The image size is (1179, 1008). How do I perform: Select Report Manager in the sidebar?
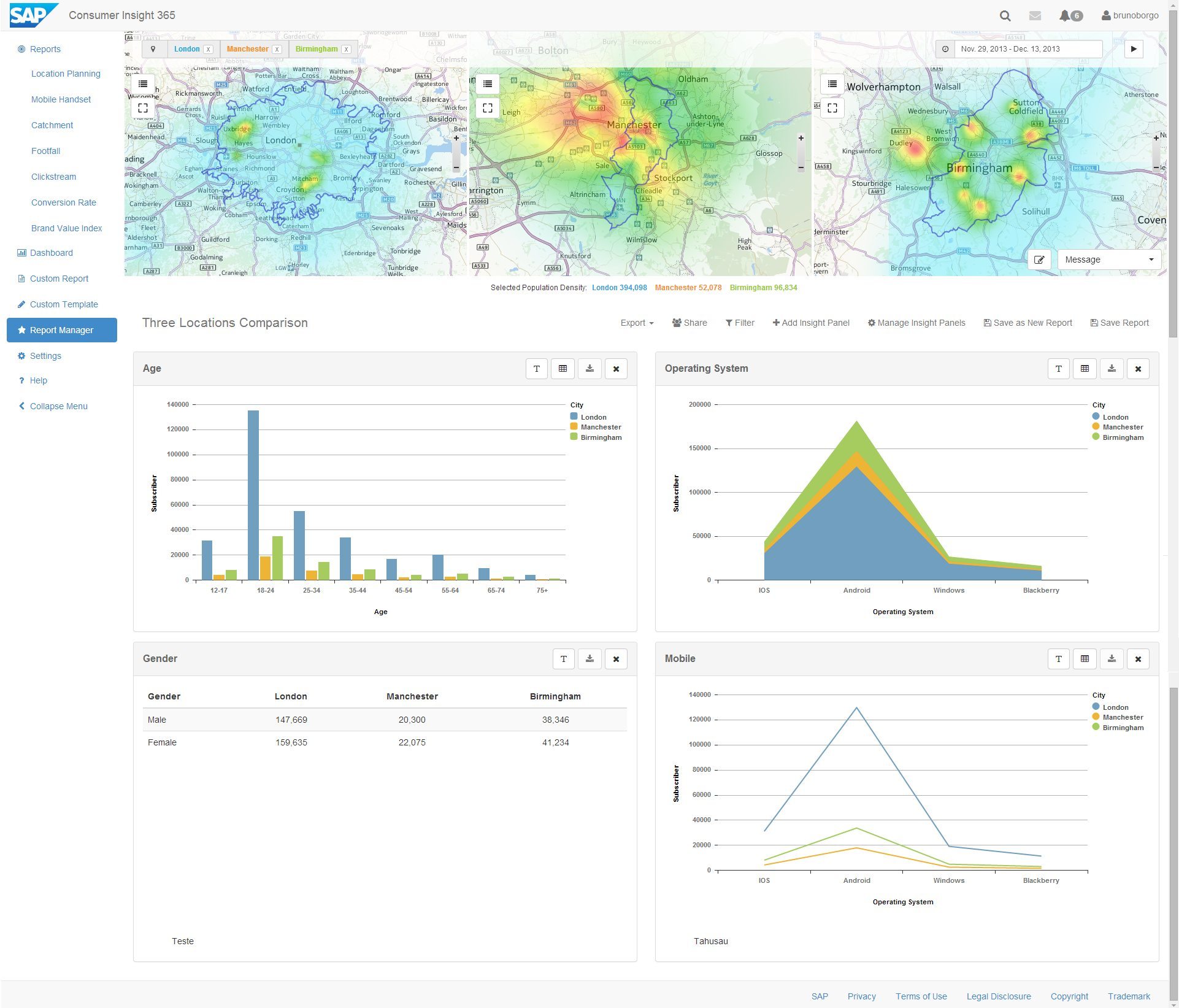61,330
